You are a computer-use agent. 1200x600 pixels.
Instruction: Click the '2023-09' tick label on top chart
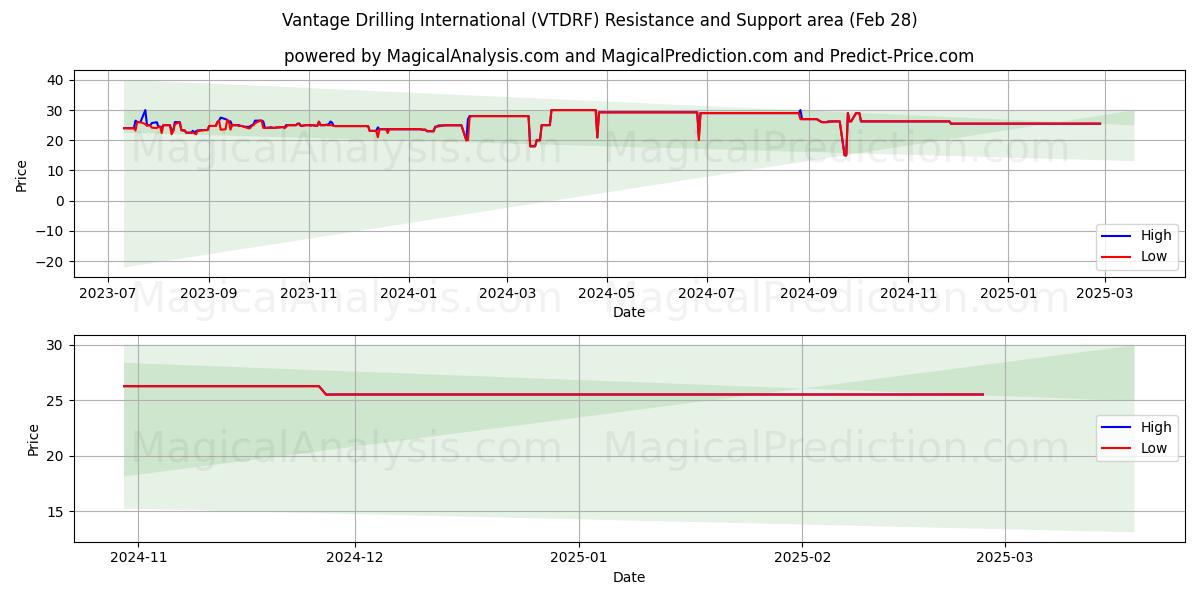point(209,294)
